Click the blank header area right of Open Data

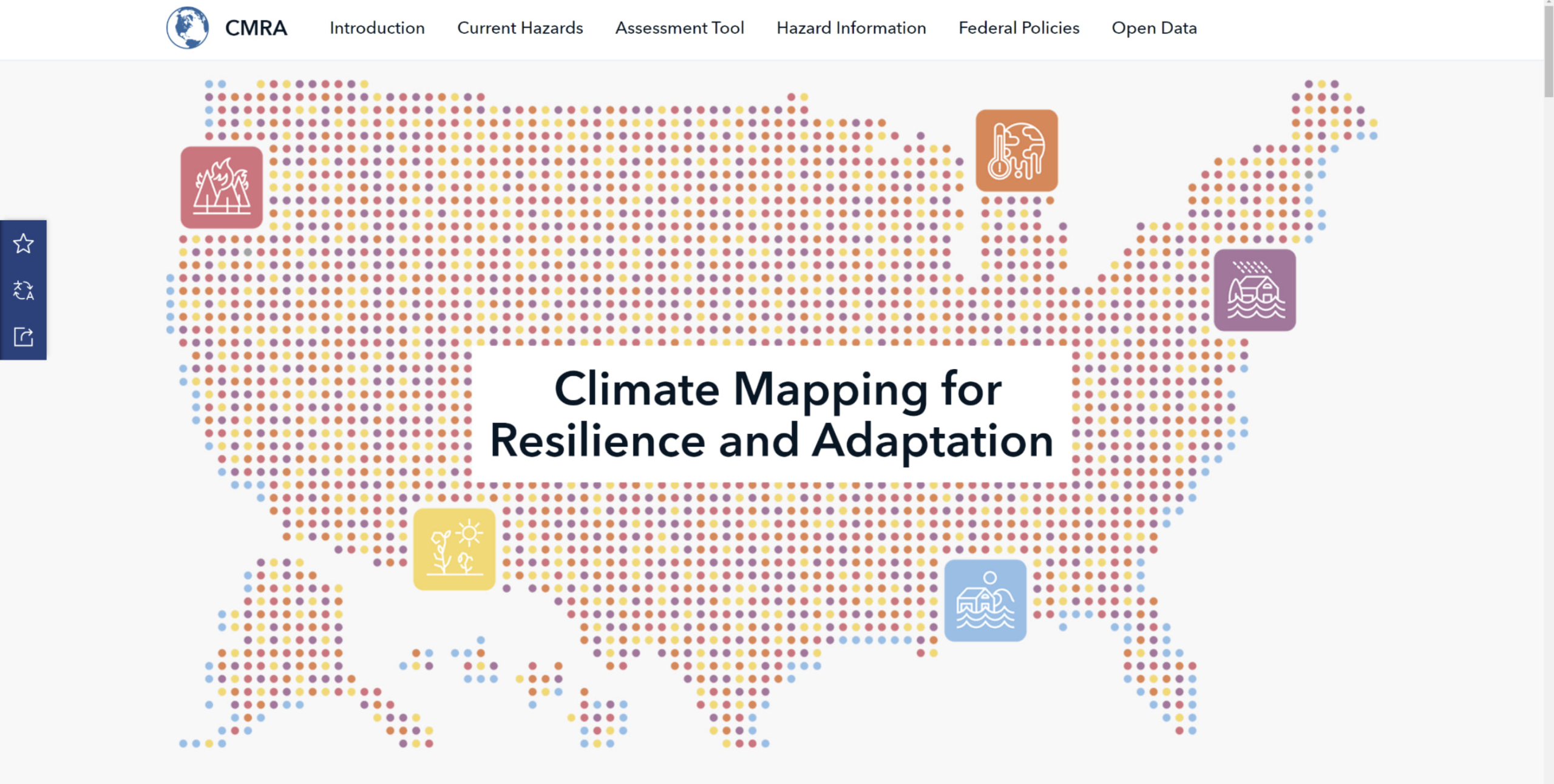[x=1366, y=28]
